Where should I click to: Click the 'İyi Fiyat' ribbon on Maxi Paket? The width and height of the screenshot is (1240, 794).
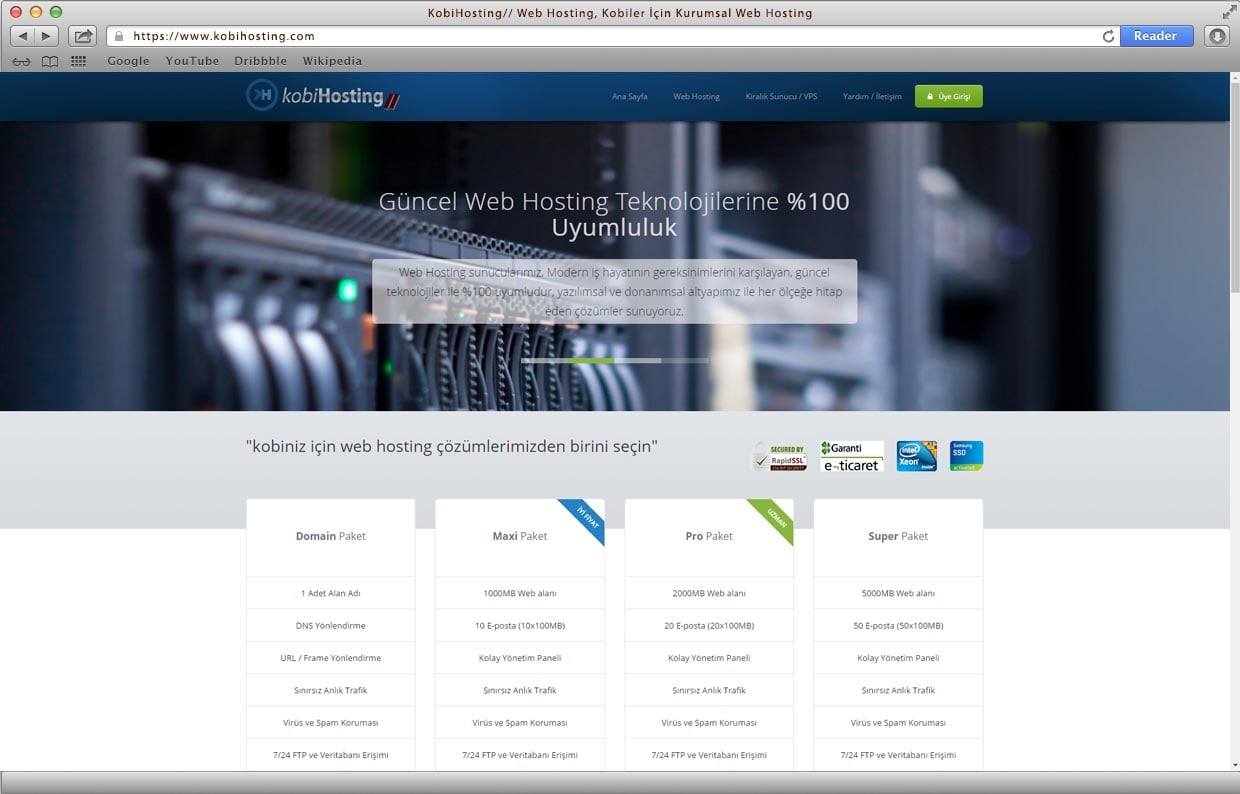(588, 514)
